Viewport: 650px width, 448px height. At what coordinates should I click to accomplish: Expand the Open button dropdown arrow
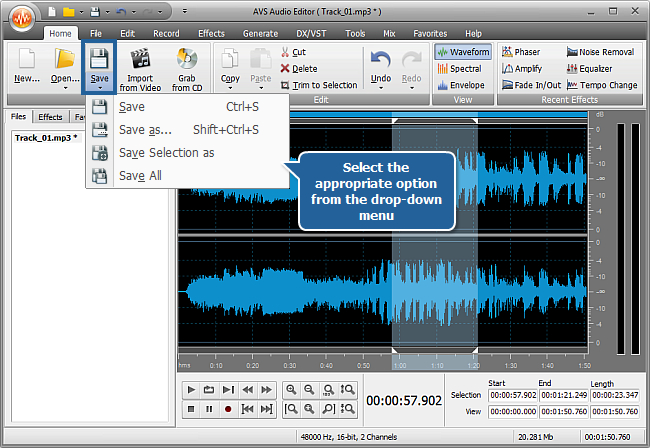[65, 88]
